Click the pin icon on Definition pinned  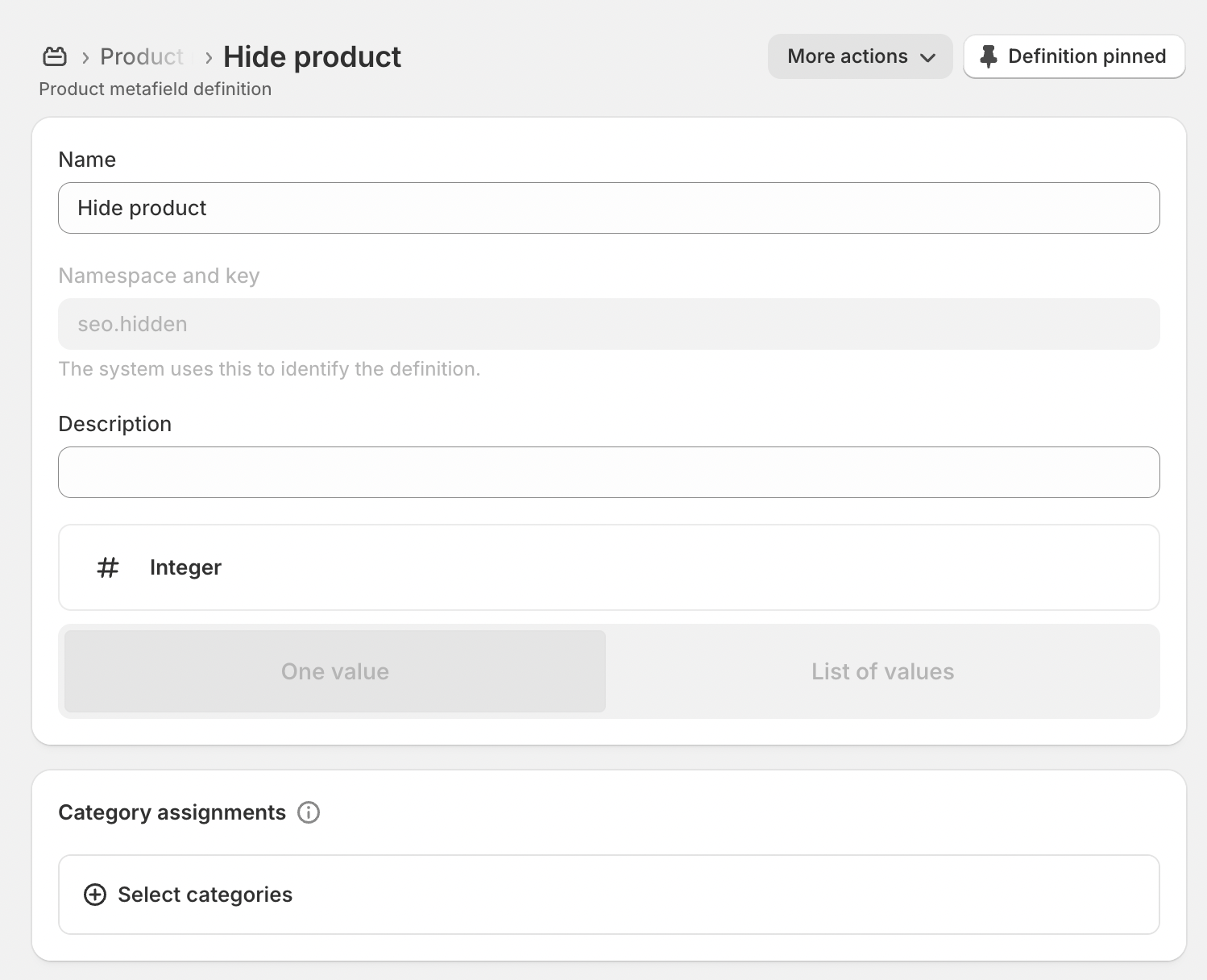point(988,56)
